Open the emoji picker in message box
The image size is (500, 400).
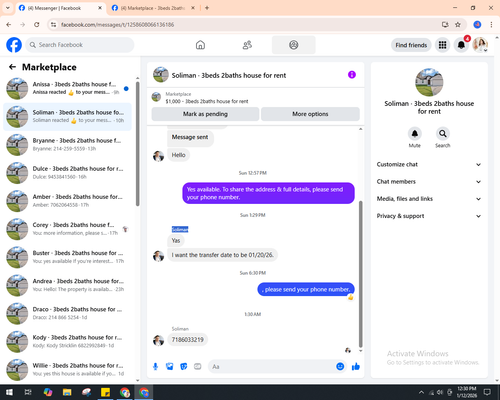[340, 367]
